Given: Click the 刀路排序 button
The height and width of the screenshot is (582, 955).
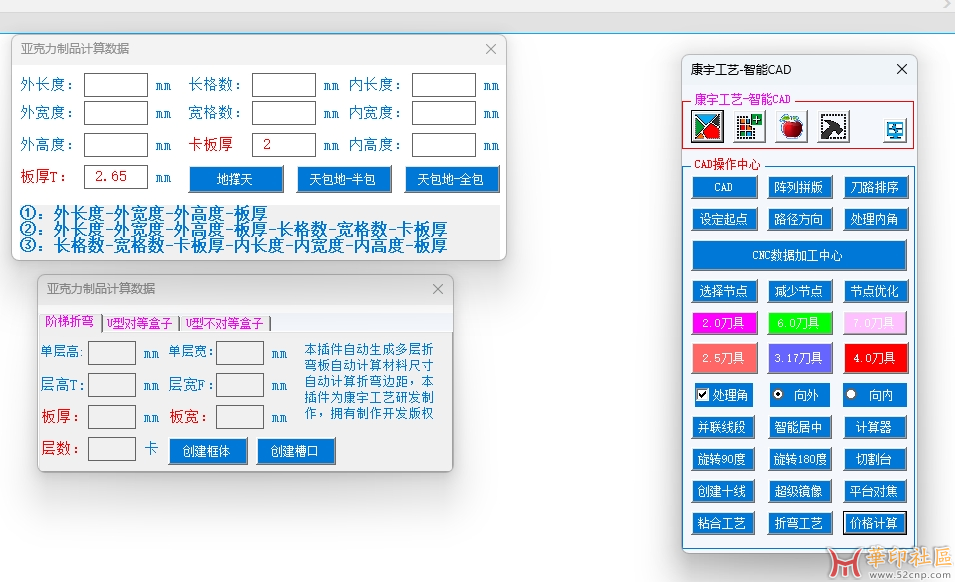Looking at the screenshot, I should [x=875, y=188].
